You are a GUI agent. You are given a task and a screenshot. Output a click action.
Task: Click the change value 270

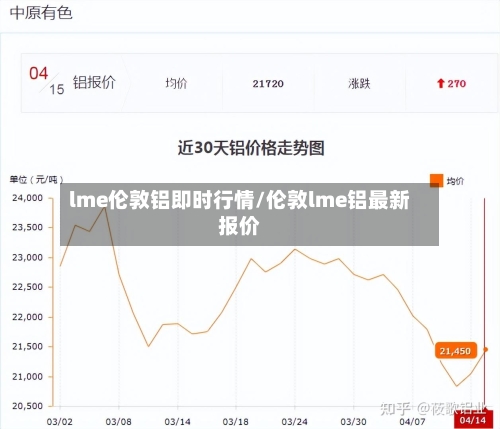[457, 84]
